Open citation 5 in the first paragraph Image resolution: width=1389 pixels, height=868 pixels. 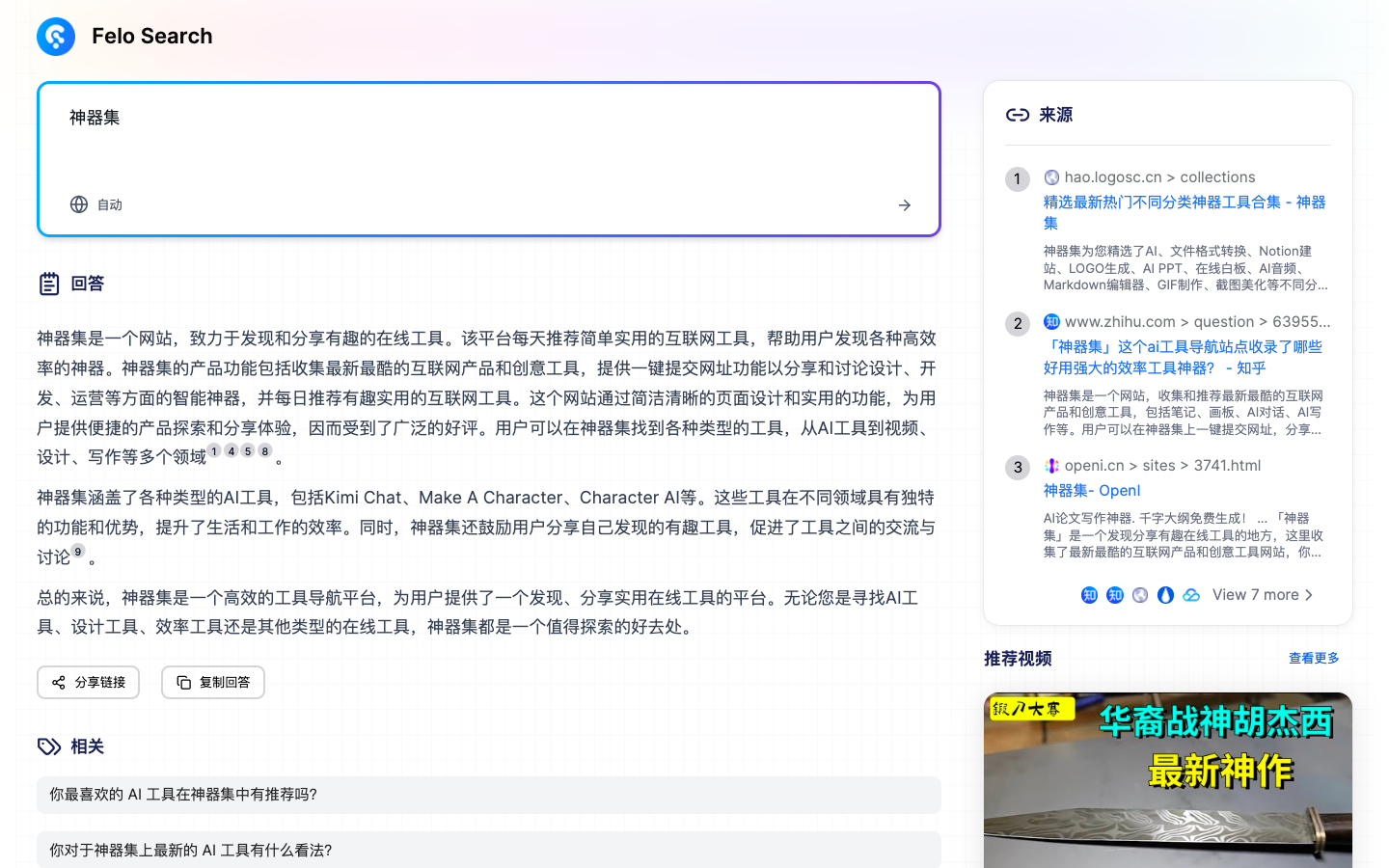[x=248, y=450]
